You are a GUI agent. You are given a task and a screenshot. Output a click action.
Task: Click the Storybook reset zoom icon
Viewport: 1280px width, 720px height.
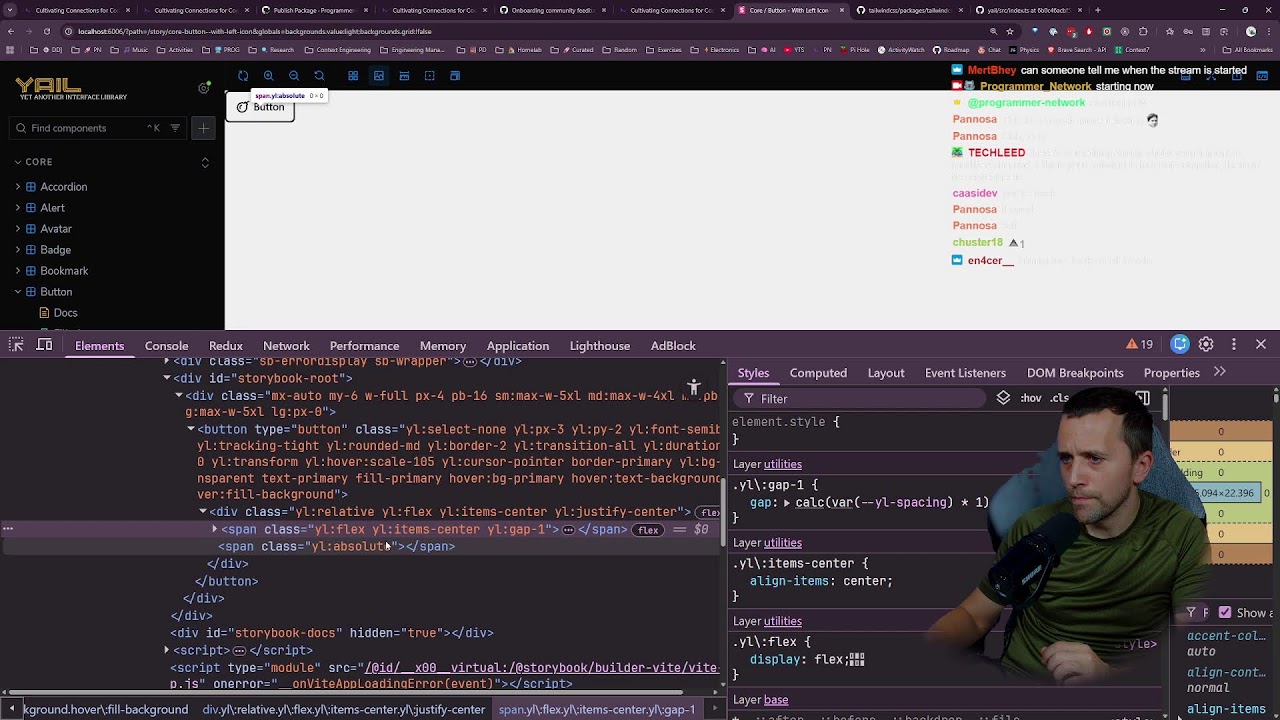[x=319, y=76]
